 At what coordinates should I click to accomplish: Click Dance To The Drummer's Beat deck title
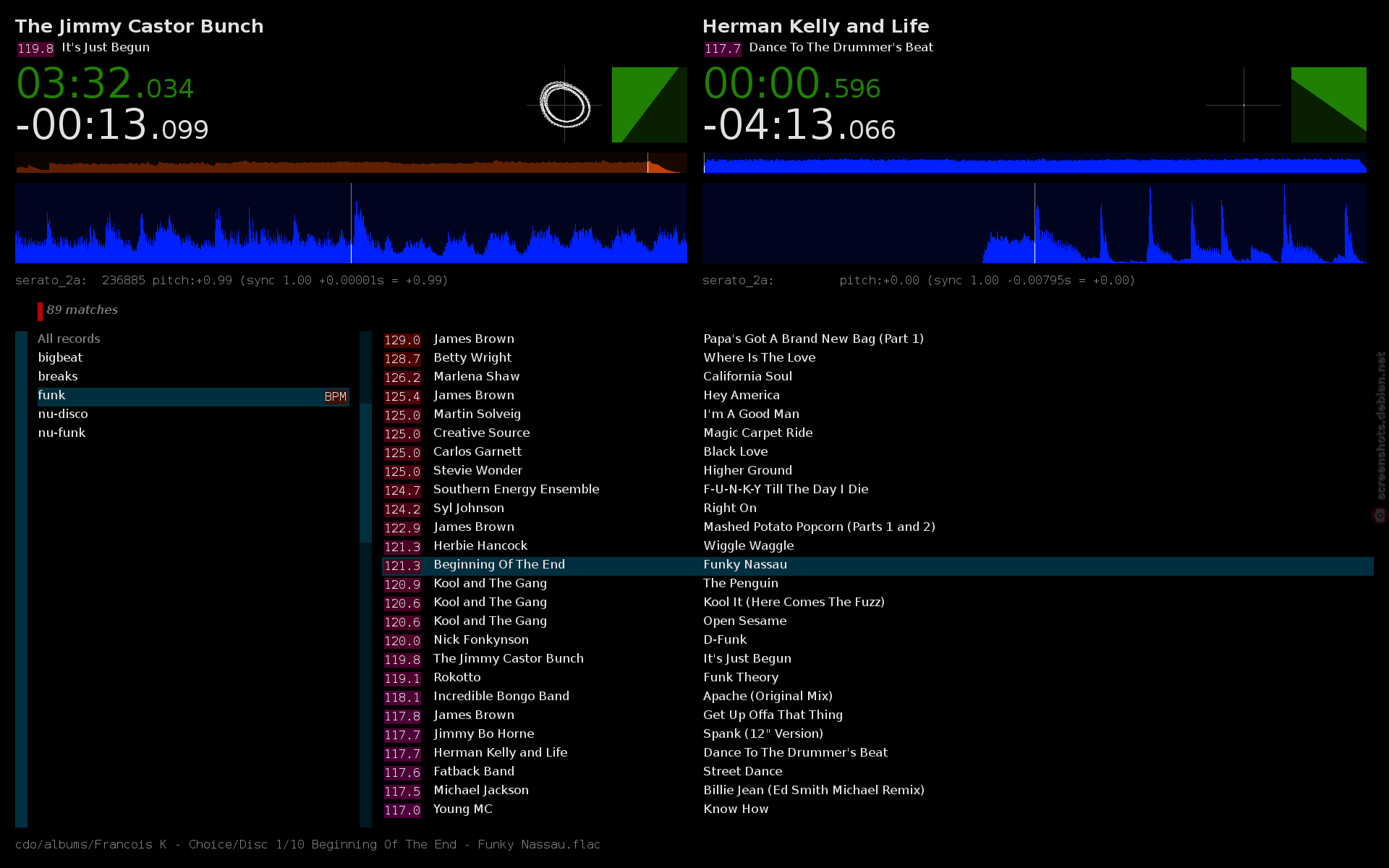coord(841,47)
